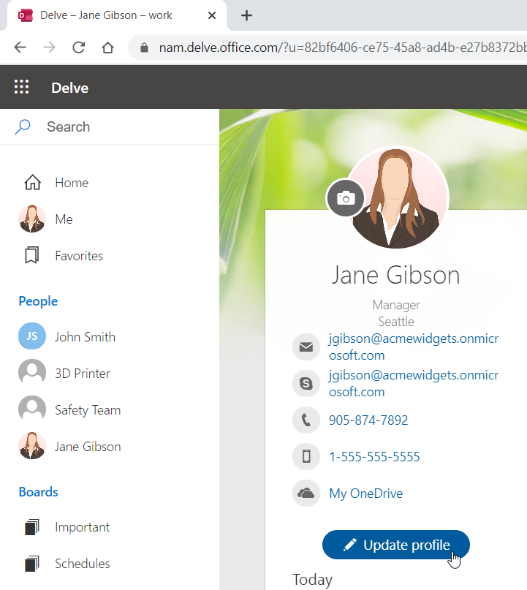Click Jane Gibson's avatar in People list
The height and width of the screenshot is (590, 527).
tap(32, 446)
